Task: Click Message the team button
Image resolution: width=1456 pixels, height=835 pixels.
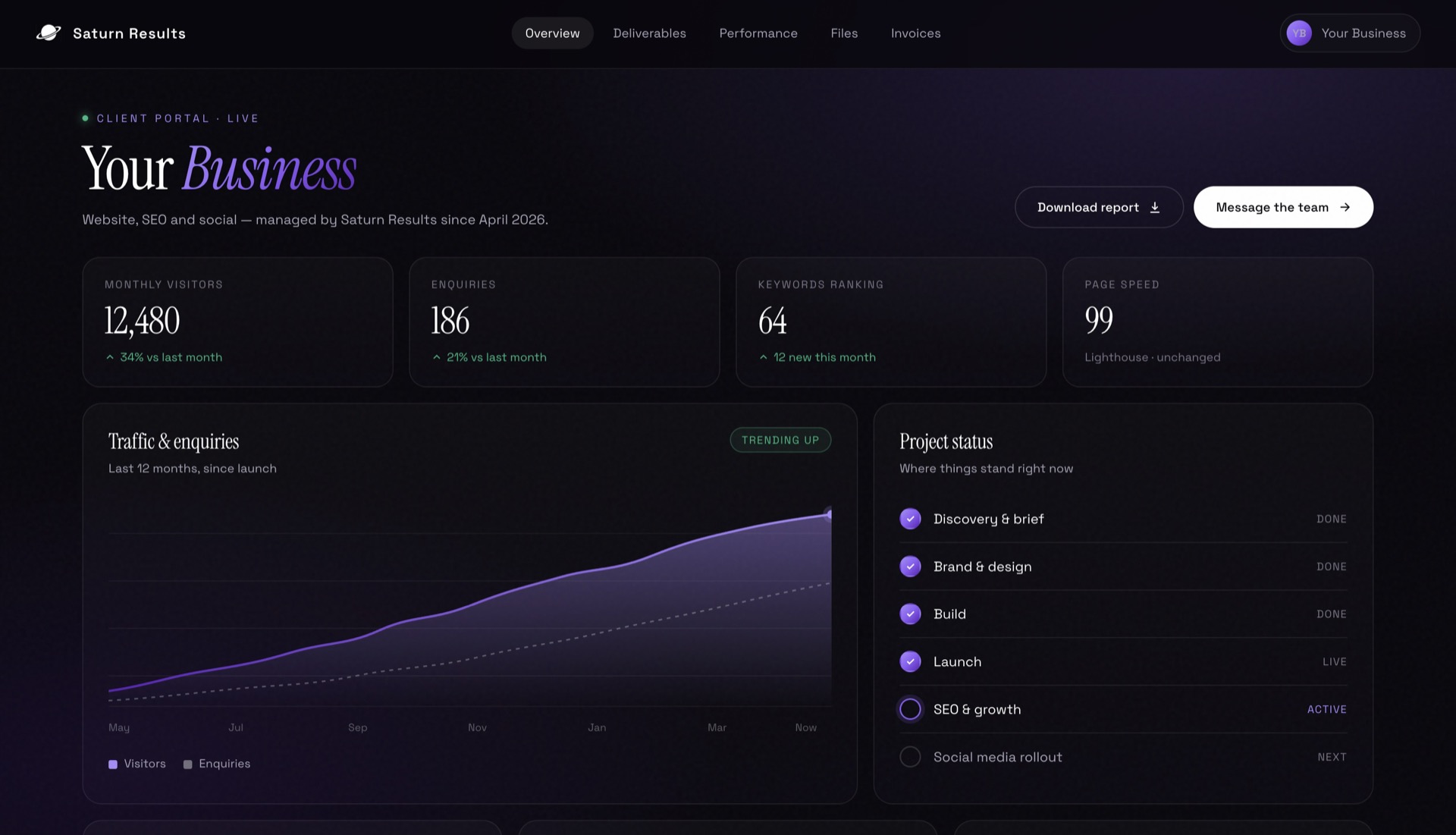Action: point(1283,207)
